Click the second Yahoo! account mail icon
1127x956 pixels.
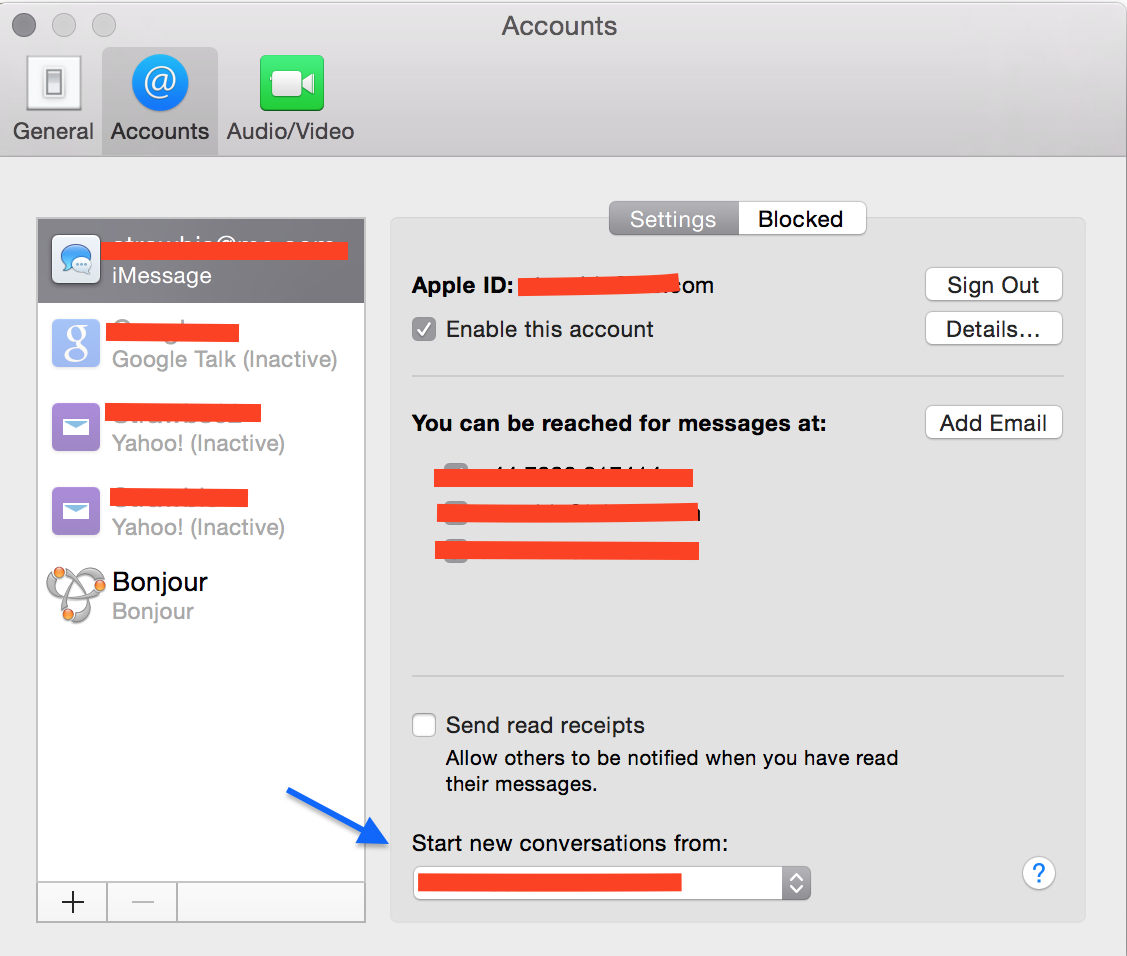tap(75, 511)
